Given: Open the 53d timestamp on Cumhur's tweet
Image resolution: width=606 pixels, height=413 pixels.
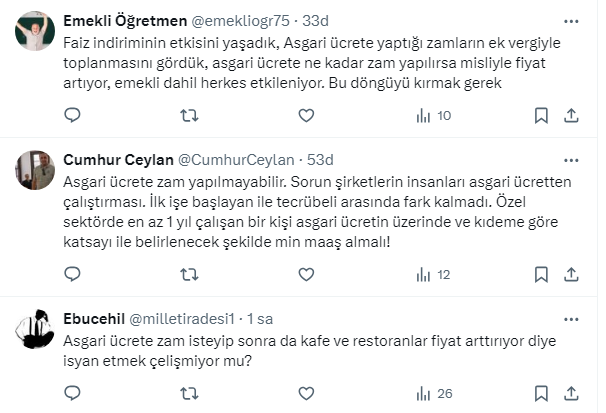Looking at the screenshot, I should pyautogui.click(x=320, y=160).
